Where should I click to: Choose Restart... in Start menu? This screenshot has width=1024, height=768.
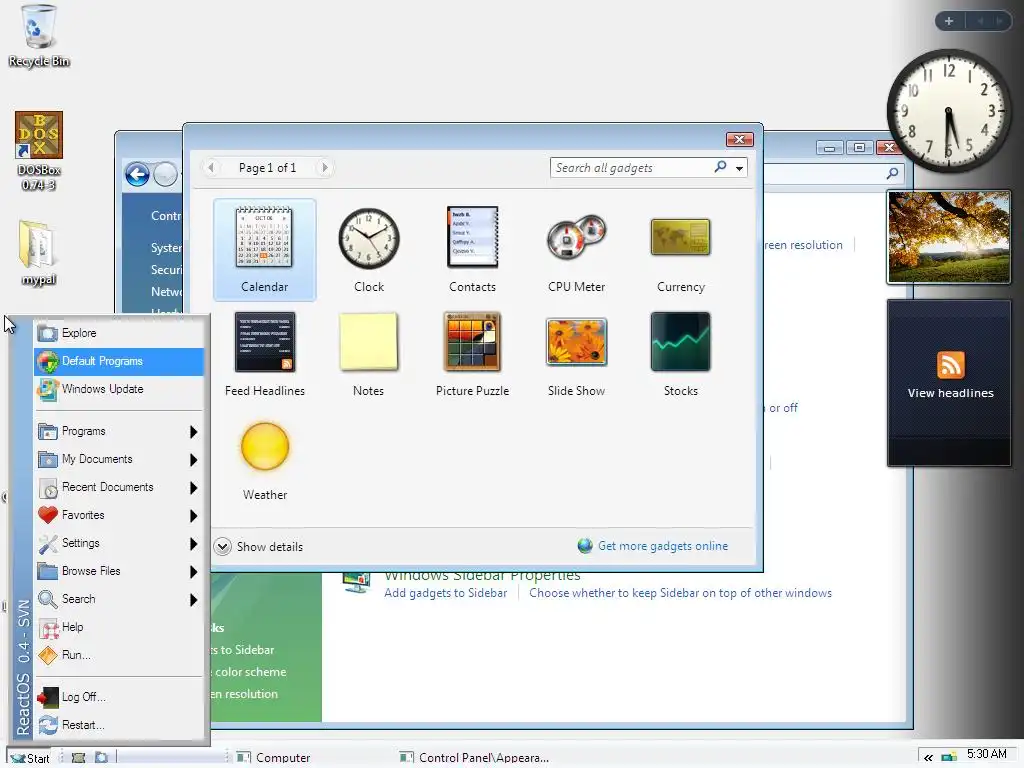tap(119, 726)
